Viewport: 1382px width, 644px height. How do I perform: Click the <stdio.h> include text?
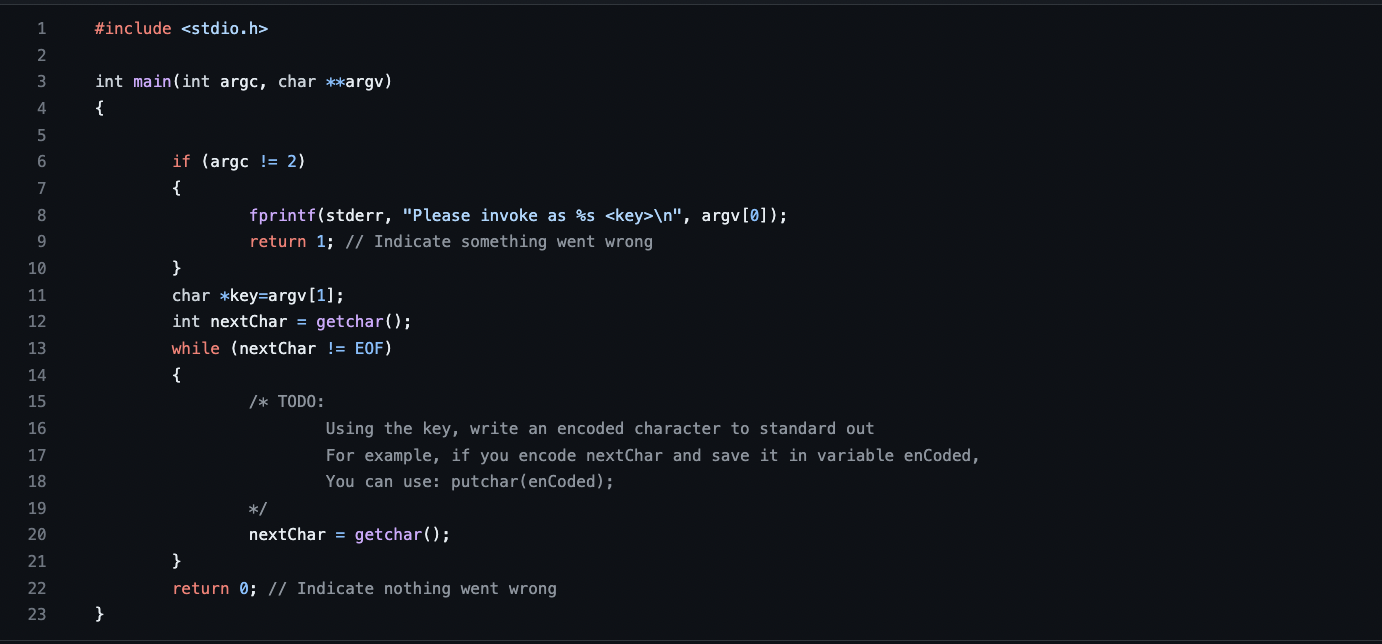225,29
